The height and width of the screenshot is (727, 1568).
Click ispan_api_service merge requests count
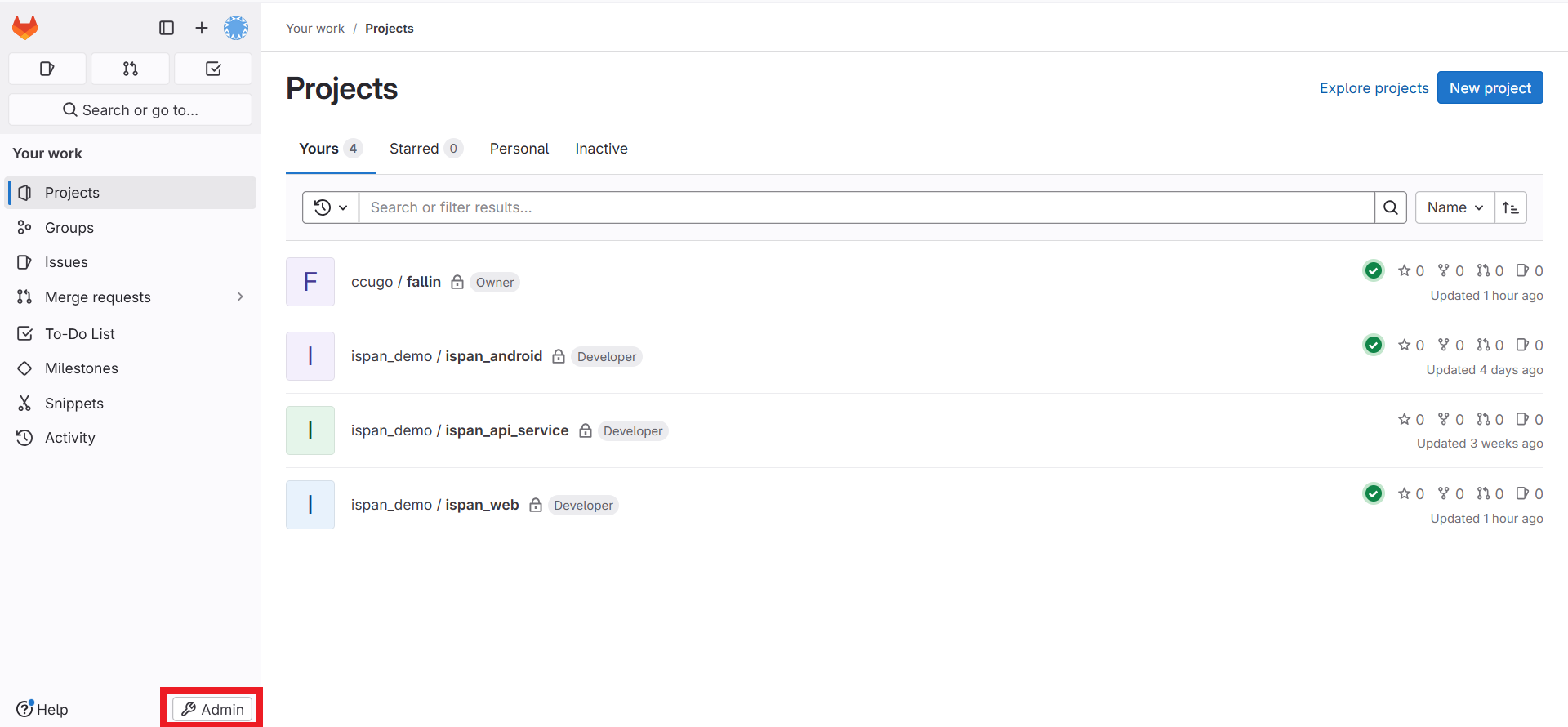(x=1490, y=419)
